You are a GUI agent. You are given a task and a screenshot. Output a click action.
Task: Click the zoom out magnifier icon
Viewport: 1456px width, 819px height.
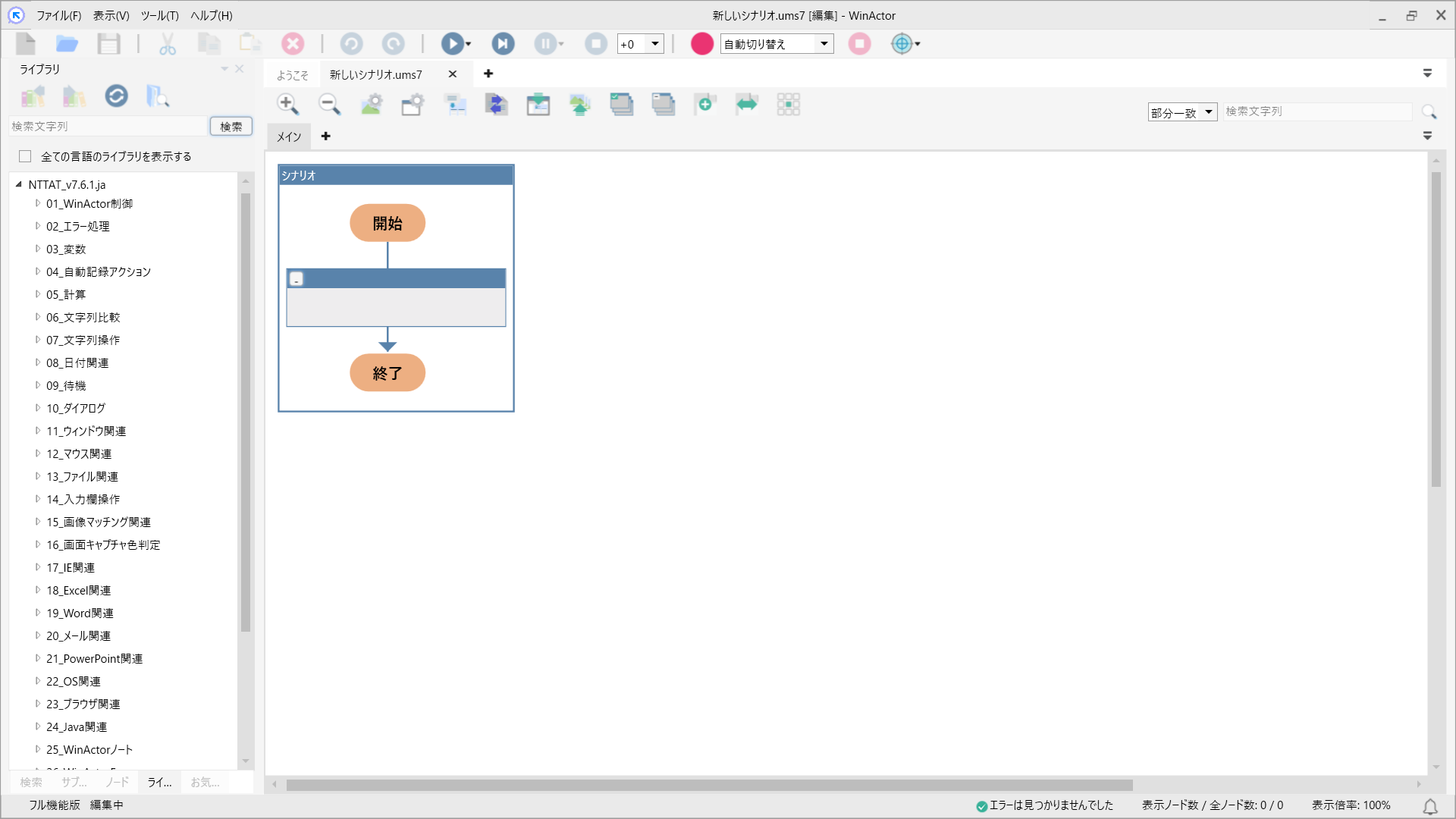[329, 104]
